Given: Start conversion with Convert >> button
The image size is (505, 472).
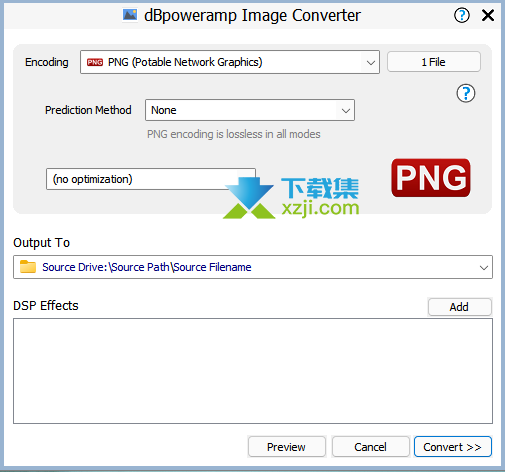Looking at the screenshot, I should pyautogui.click(x=453, y=447).
